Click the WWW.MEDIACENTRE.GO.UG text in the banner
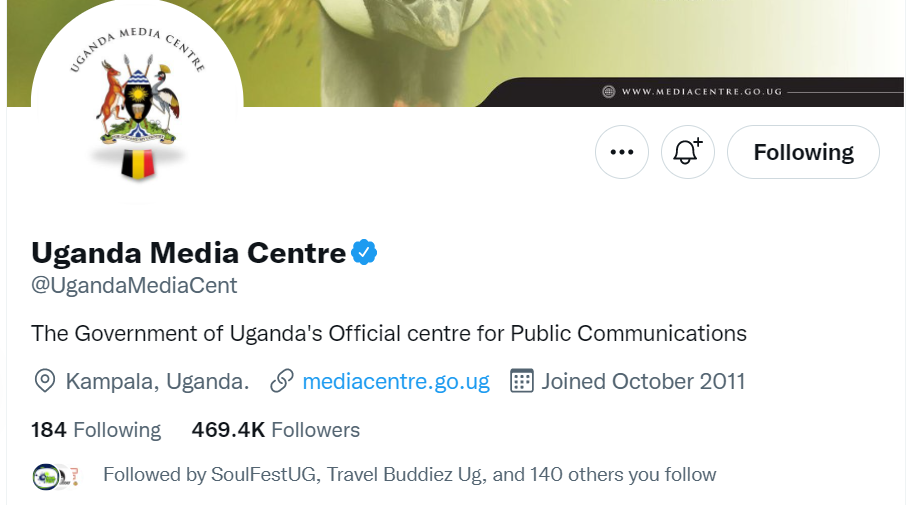 [x=701, y=92]
